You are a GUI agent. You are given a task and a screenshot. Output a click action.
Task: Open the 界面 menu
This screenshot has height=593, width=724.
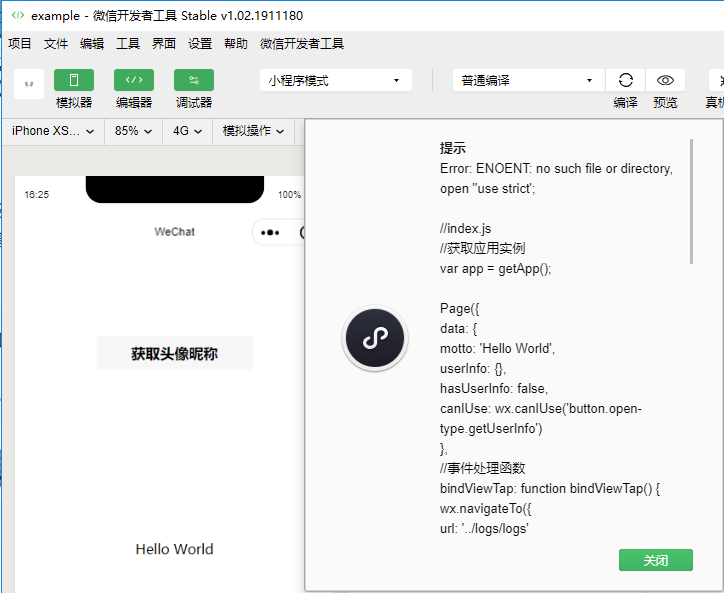coord(164,43)
